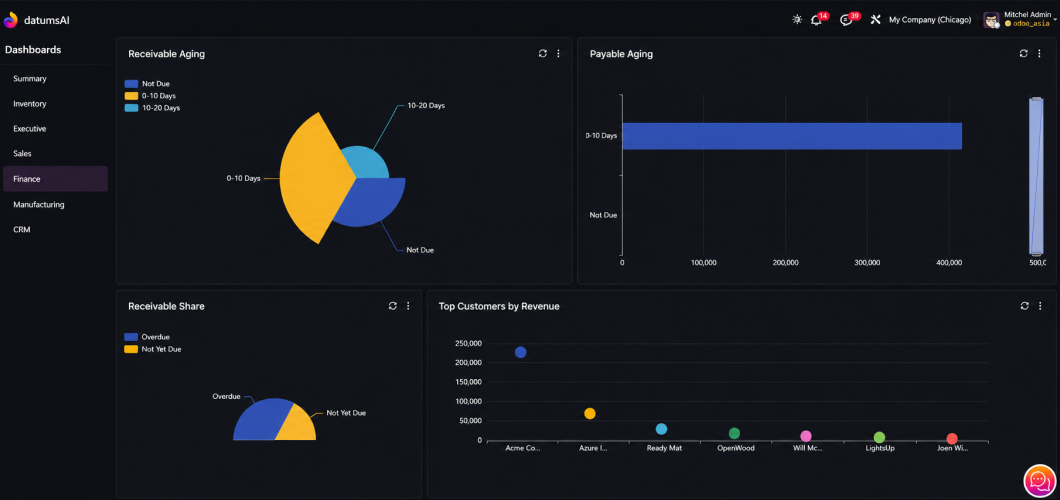Click the Payable Aging panel title

coord(621,54)
